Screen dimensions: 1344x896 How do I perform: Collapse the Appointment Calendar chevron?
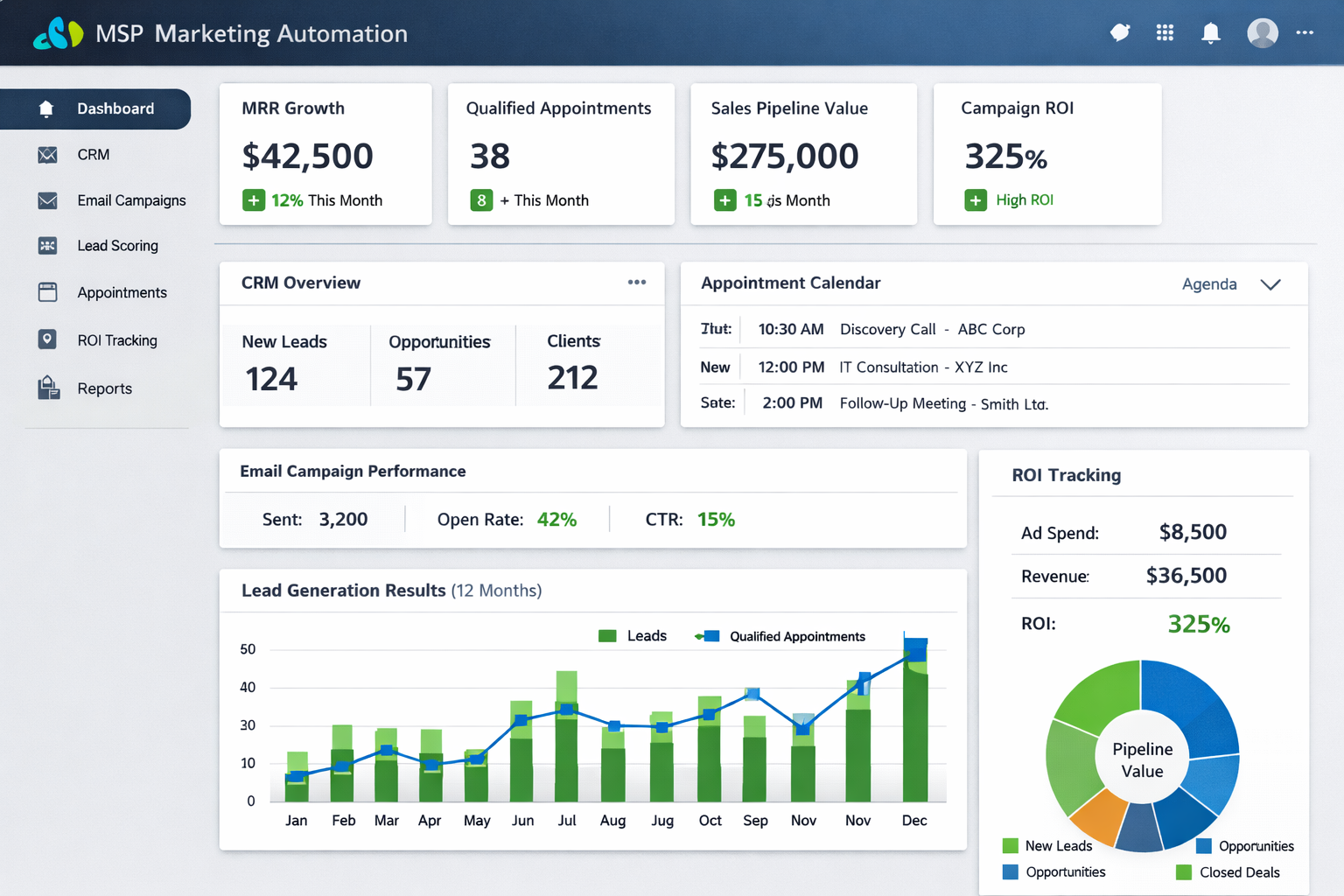(x=1270, y=283)
